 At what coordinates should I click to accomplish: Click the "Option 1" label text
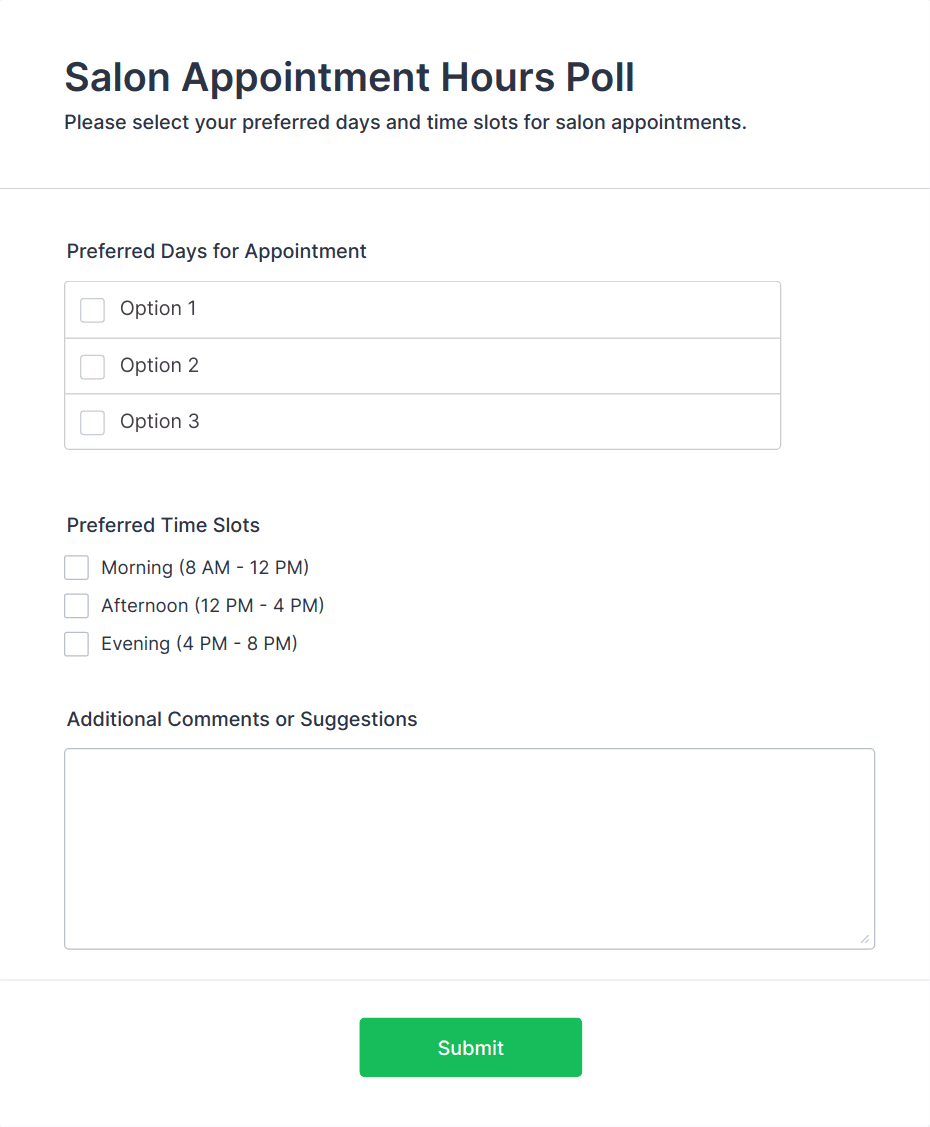click(x=158, y=309)
